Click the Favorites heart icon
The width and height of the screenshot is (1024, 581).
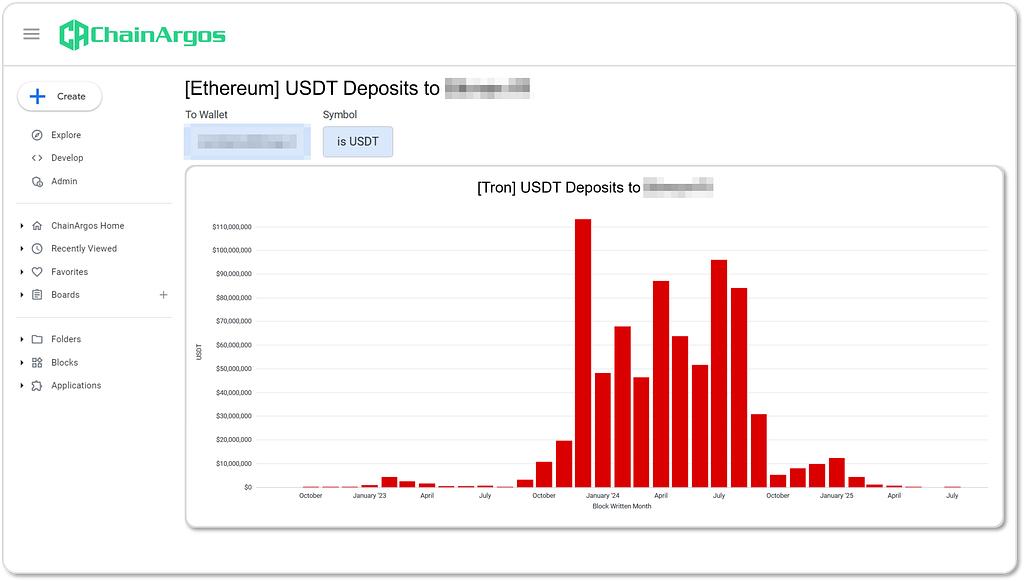tap(37, 272)
